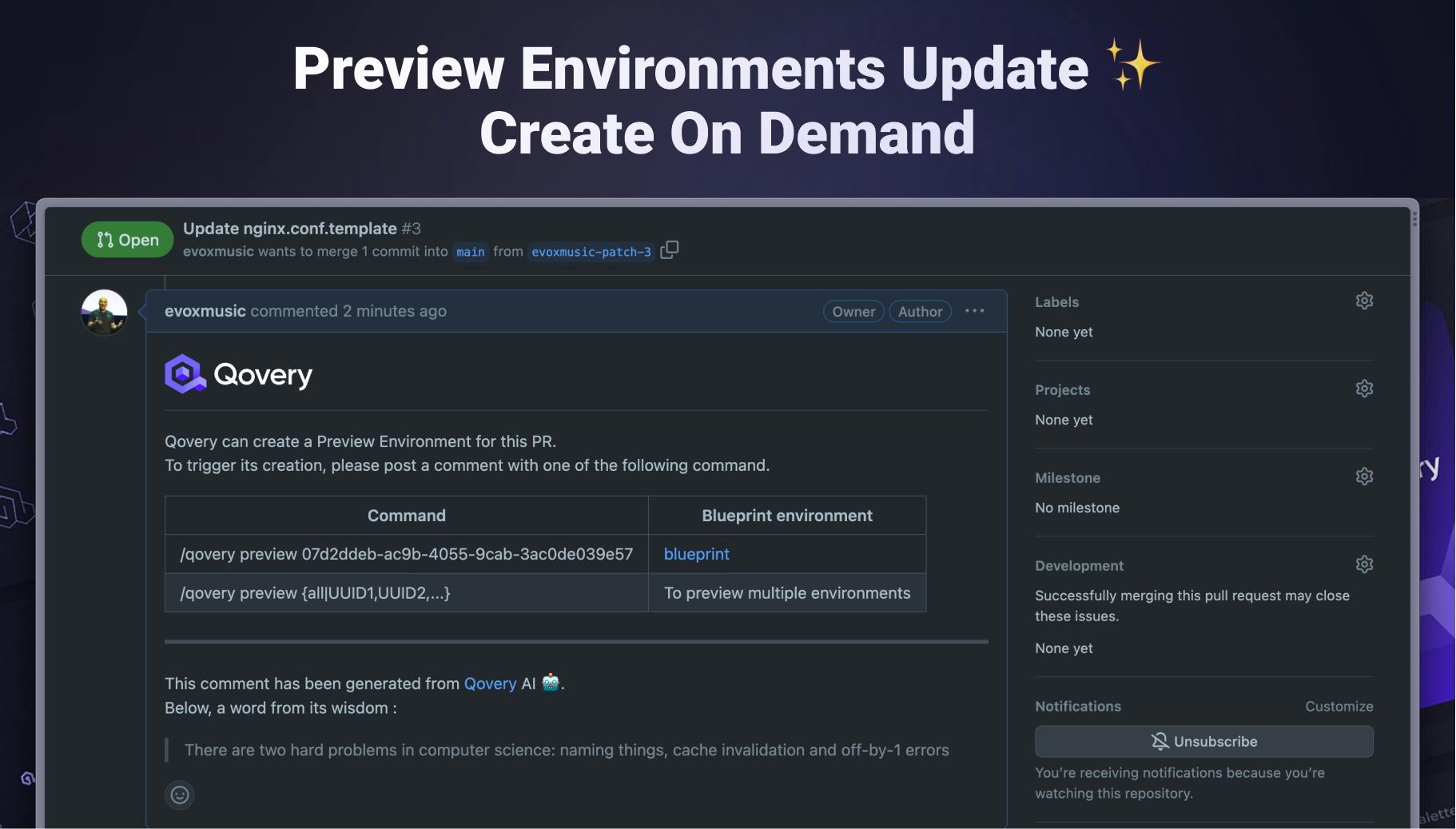Viewport: 1456px width, 829px height.
Task: Click the Author badge on the comment
Action: pos(919,311)
